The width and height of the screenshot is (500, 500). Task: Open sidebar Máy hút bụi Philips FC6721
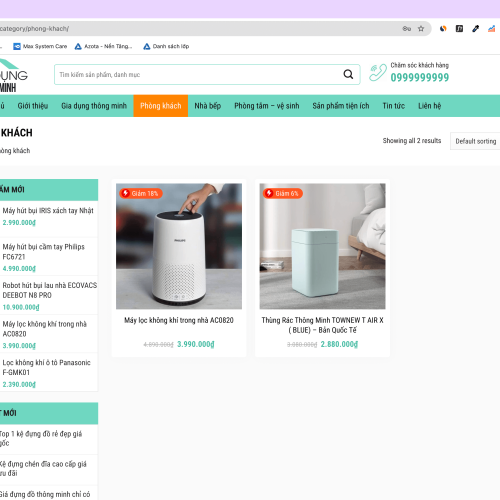pyautogui.click(x=44, y=252)
